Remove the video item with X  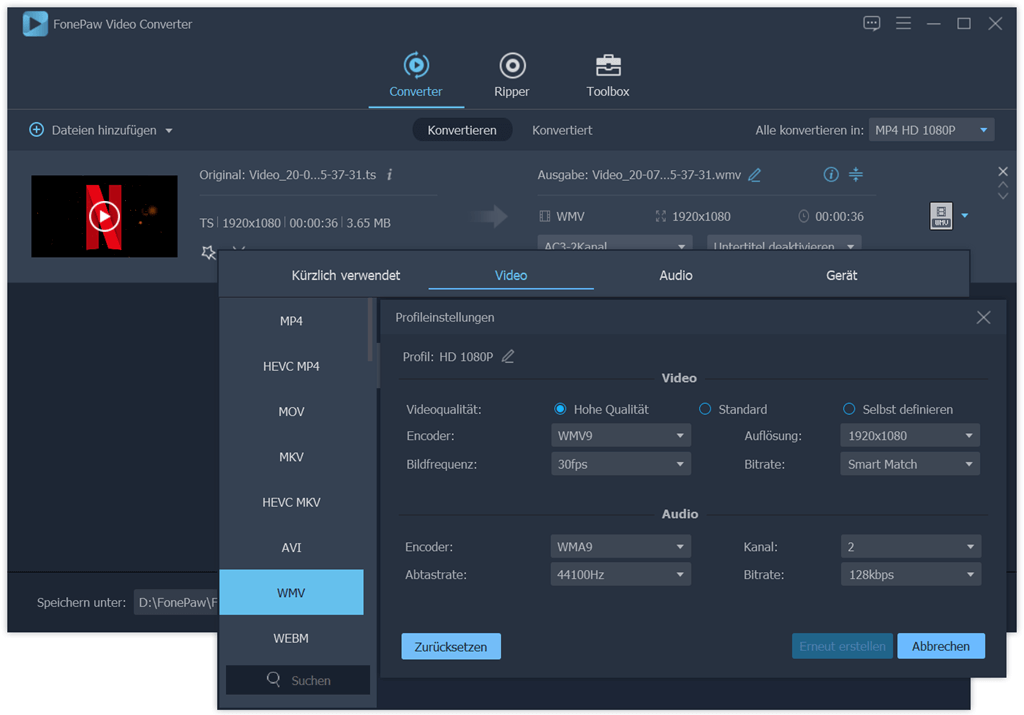point(1003,171)
